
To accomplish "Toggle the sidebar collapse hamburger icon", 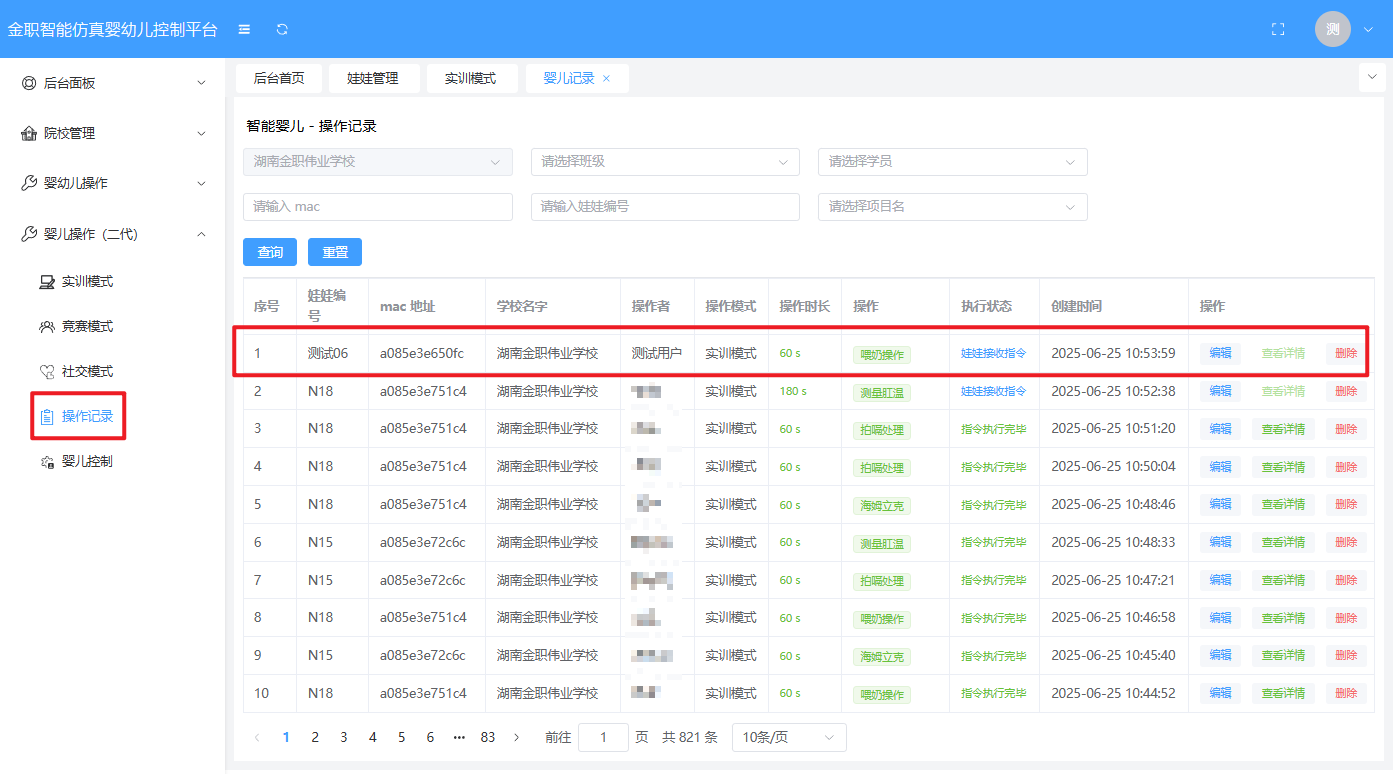I will (244, 30).
